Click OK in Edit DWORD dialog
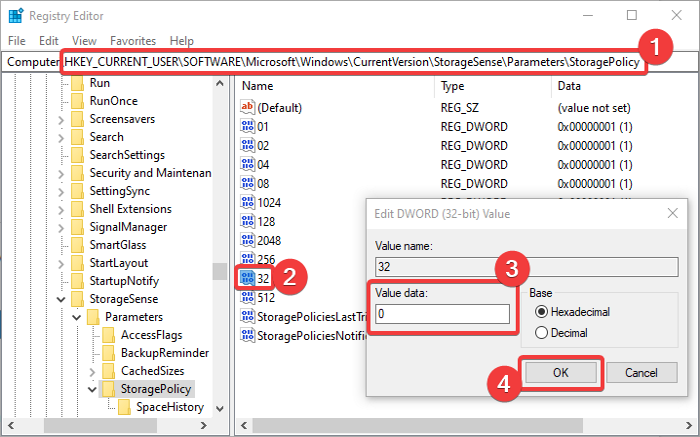 pyautogui.click(x=561, y=372)
